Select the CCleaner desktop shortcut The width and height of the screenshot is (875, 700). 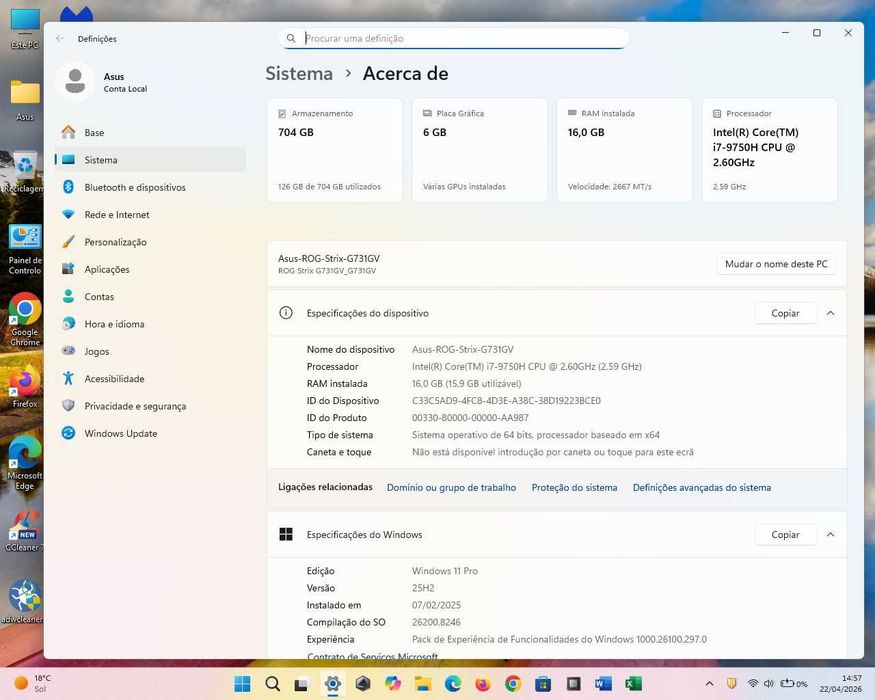23,530
